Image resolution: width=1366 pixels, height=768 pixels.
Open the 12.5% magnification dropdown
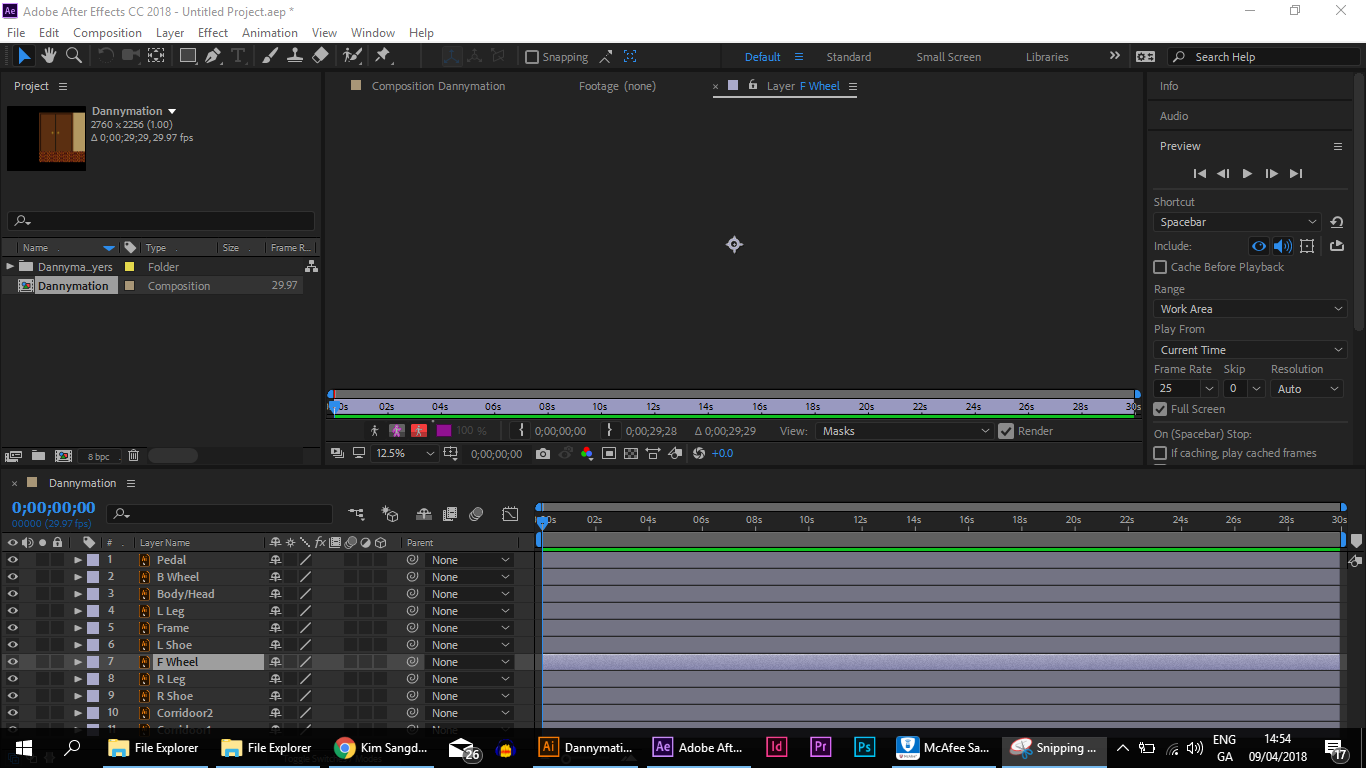405,453
